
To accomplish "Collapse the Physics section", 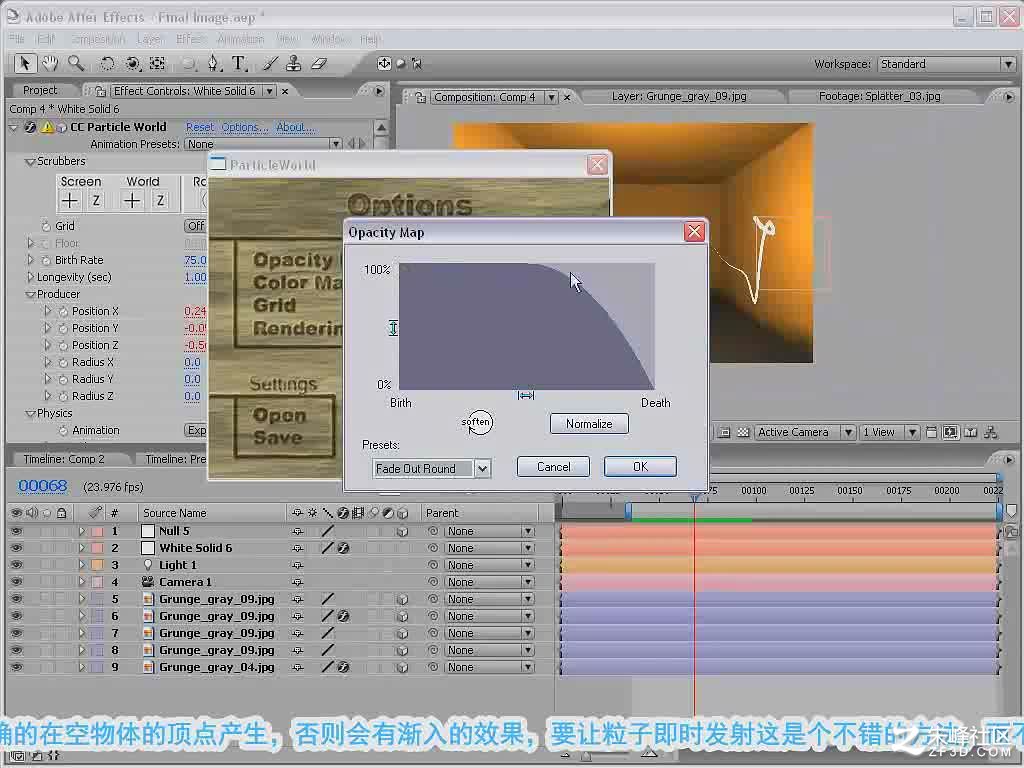I will point(30,413).
